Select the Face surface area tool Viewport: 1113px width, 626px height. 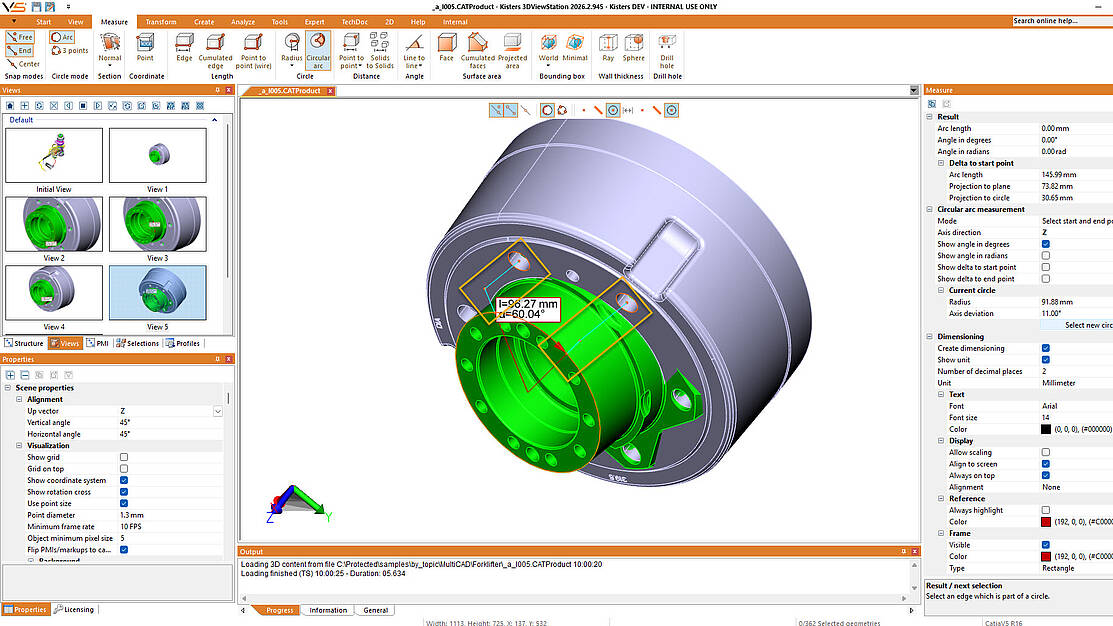[446, 48]
